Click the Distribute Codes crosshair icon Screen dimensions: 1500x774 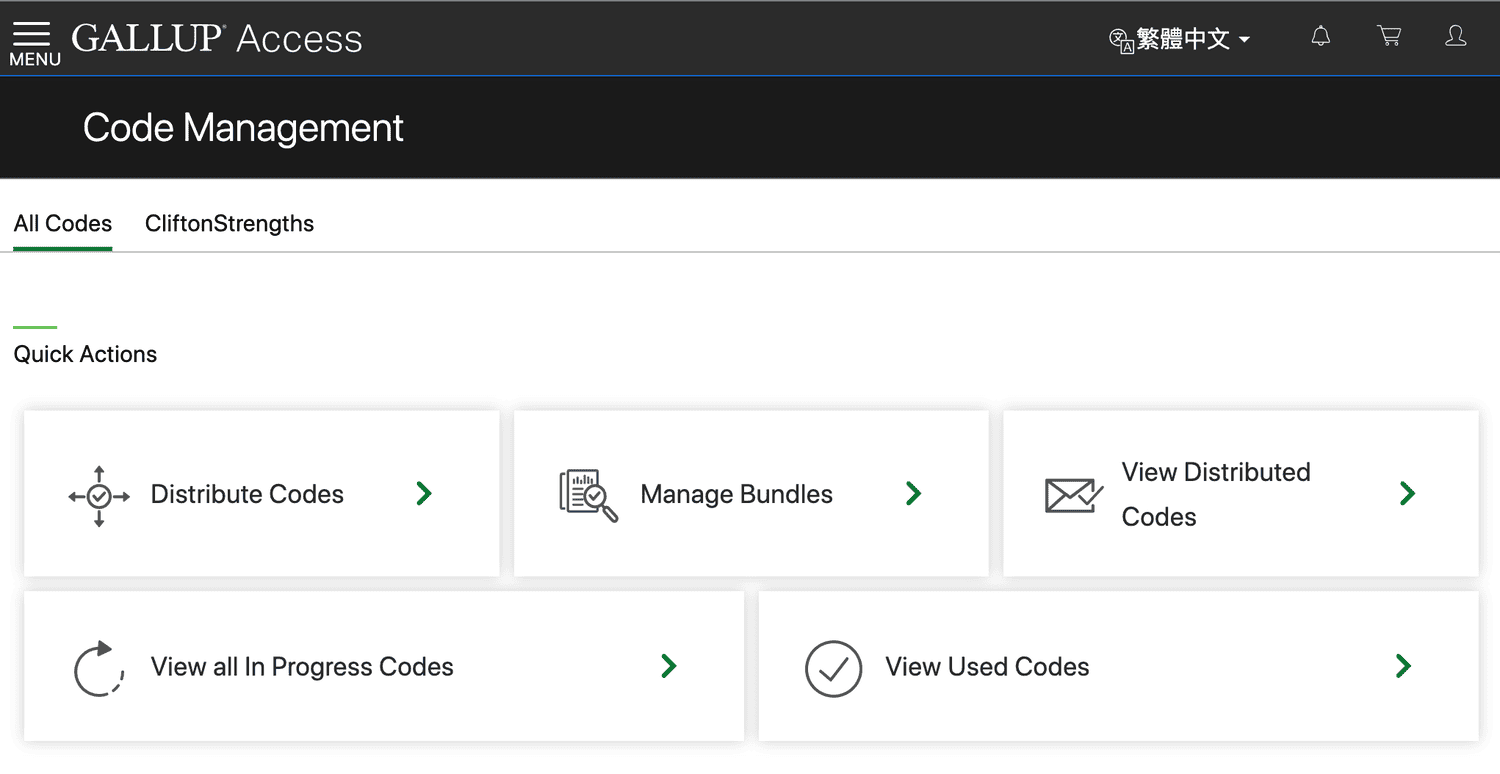[x=99, y=496]
